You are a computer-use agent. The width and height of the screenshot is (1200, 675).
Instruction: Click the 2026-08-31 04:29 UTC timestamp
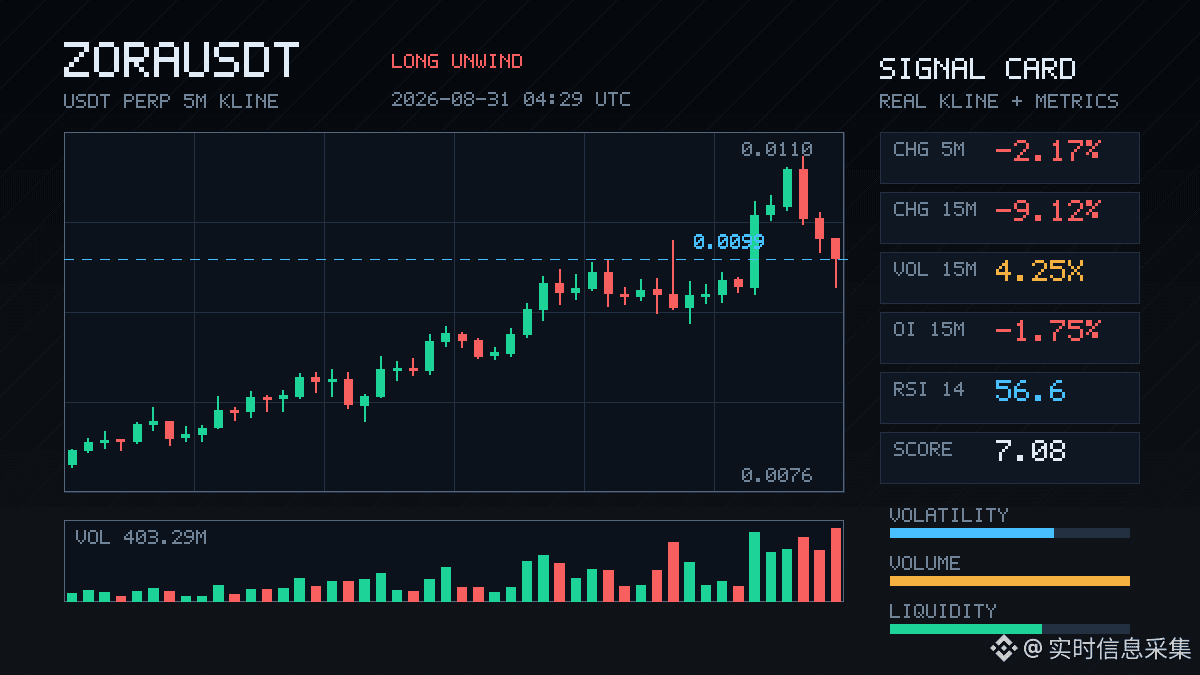511,99
